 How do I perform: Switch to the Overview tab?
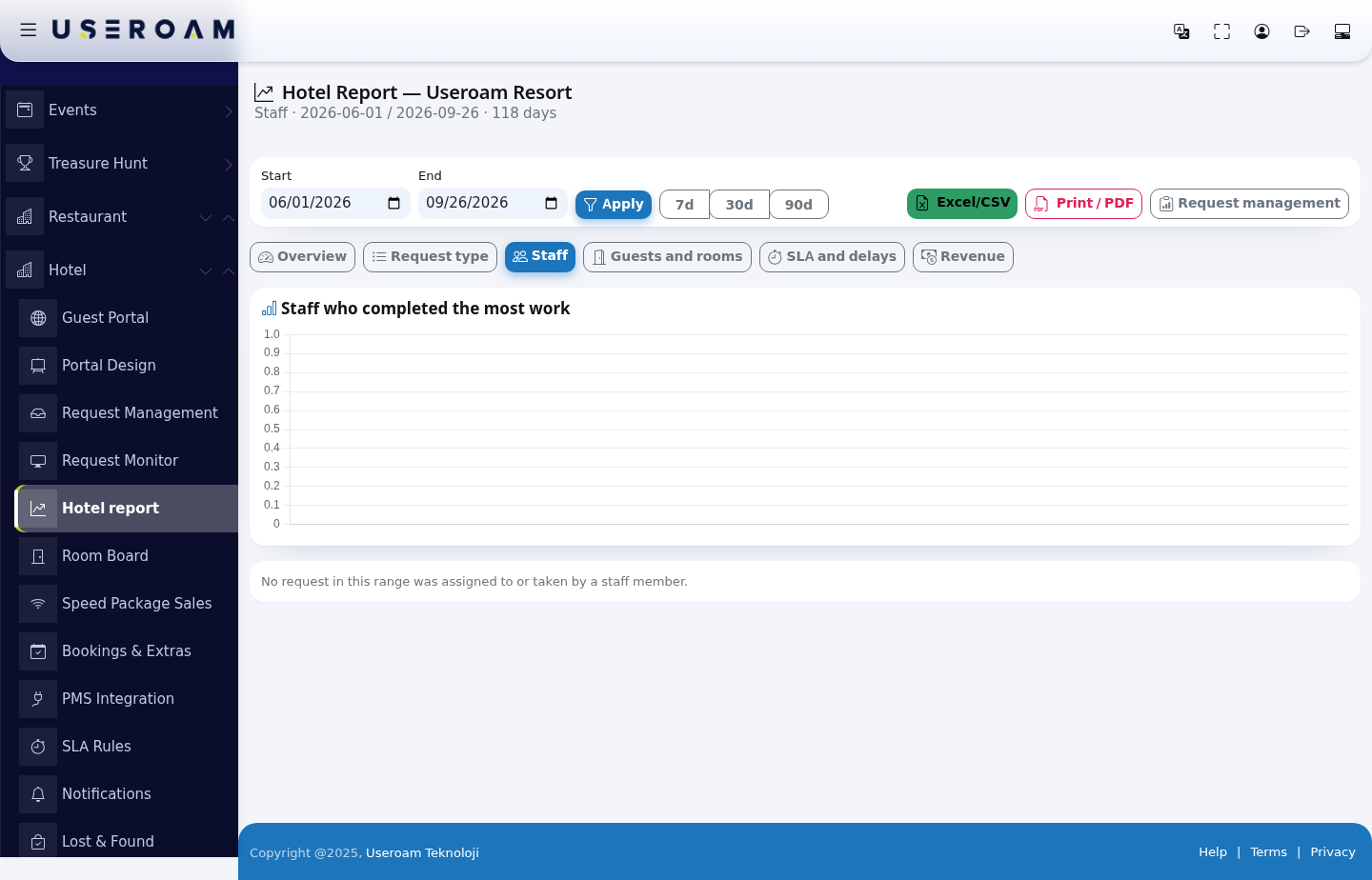point(302,257)
